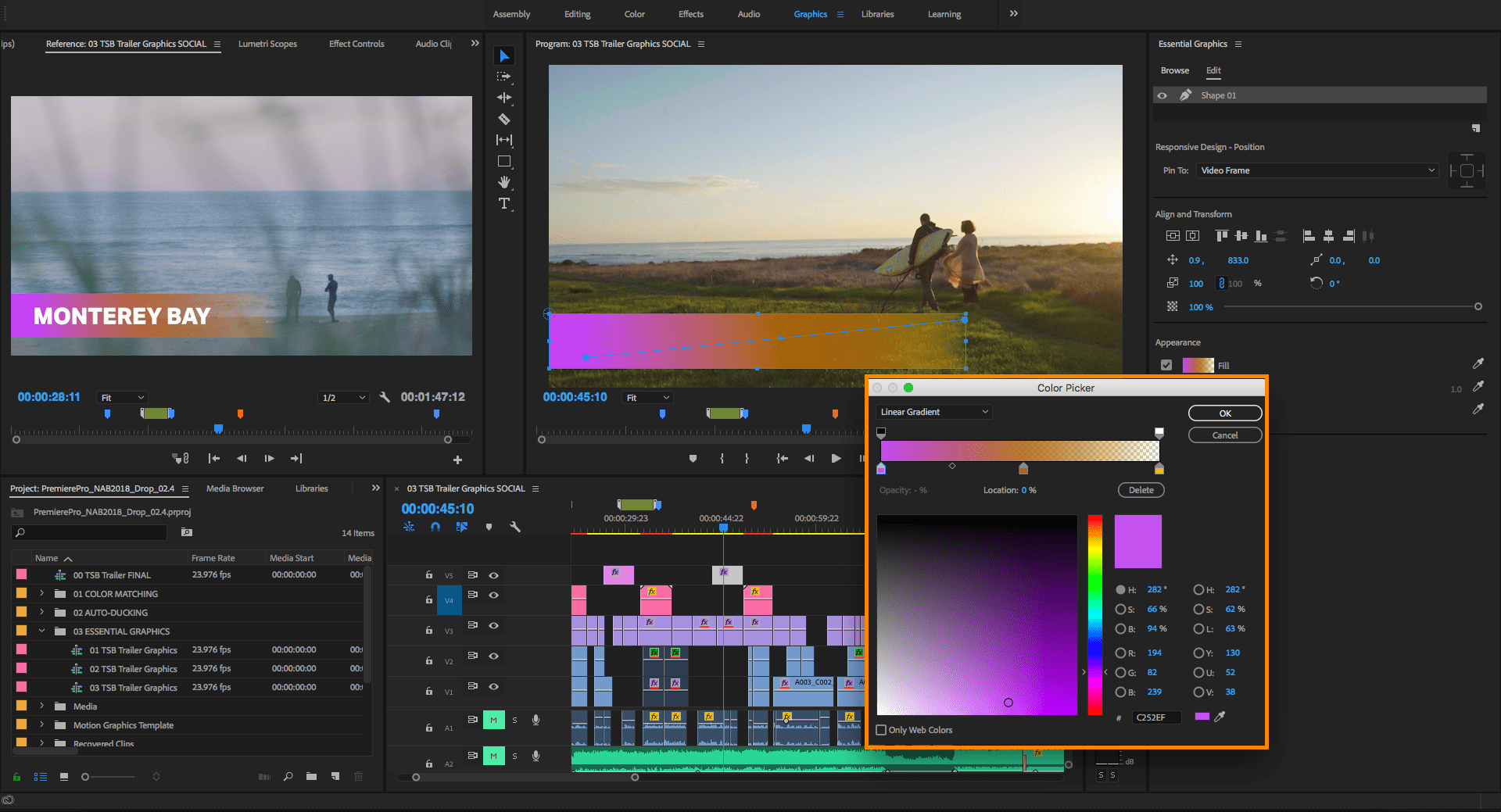Collapse the 03 ESSENTIAL GRAPHICS folder
The width and height of the screenshot is (1501, 812).
43,631
